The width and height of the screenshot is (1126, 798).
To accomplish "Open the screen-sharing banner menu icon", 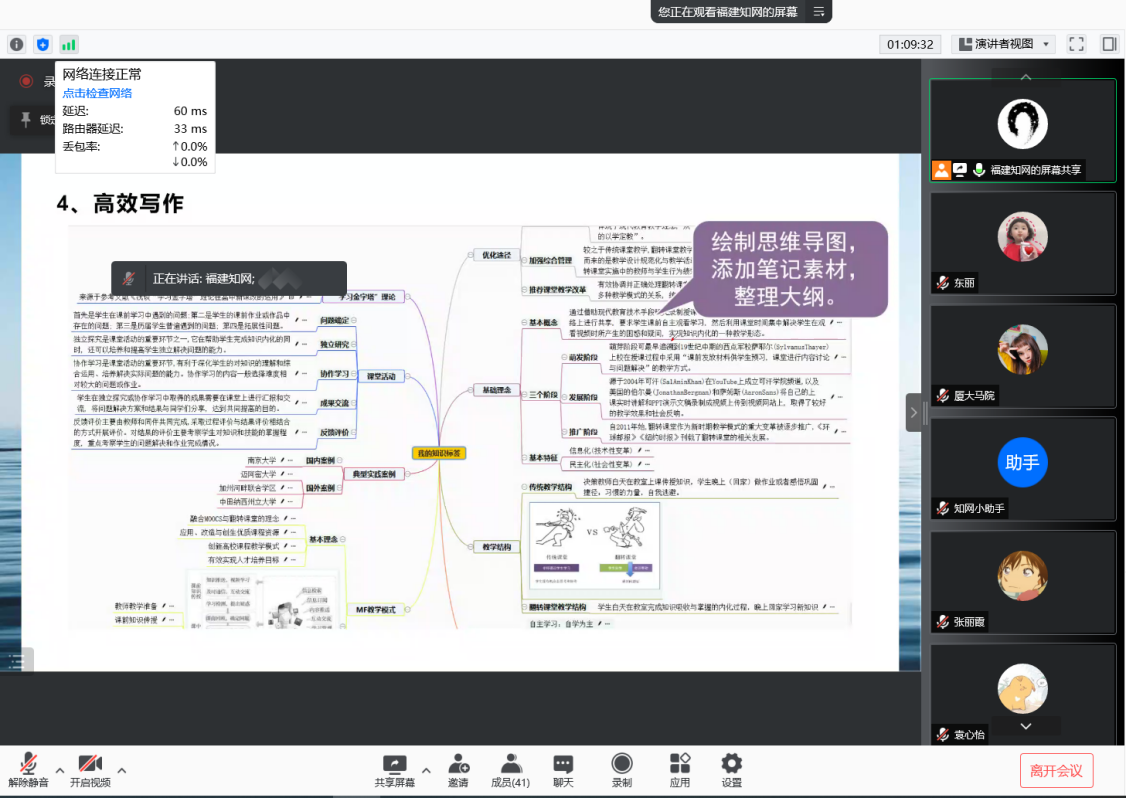I will [818, 12].
